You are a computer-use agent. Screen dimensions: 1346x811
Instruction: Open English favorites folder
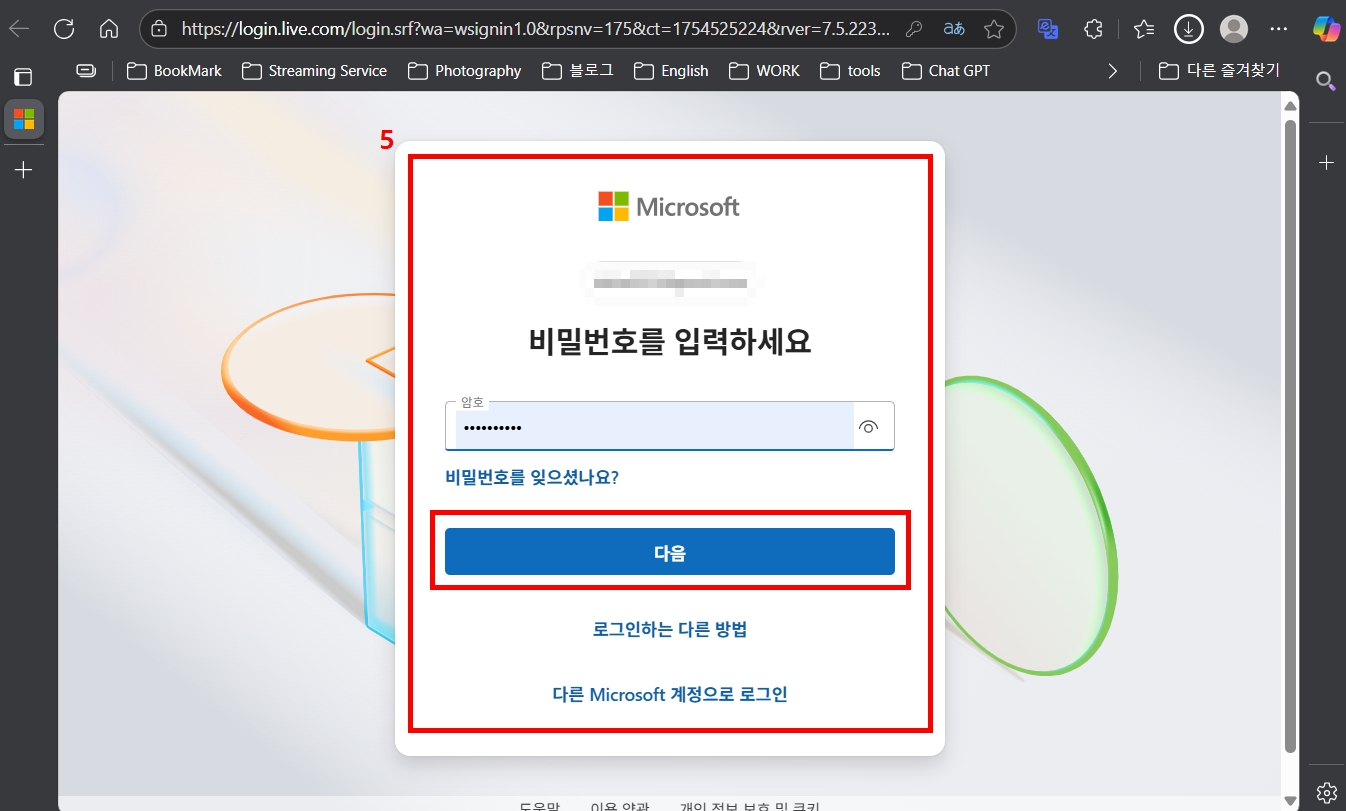click(x=670, y=70)
